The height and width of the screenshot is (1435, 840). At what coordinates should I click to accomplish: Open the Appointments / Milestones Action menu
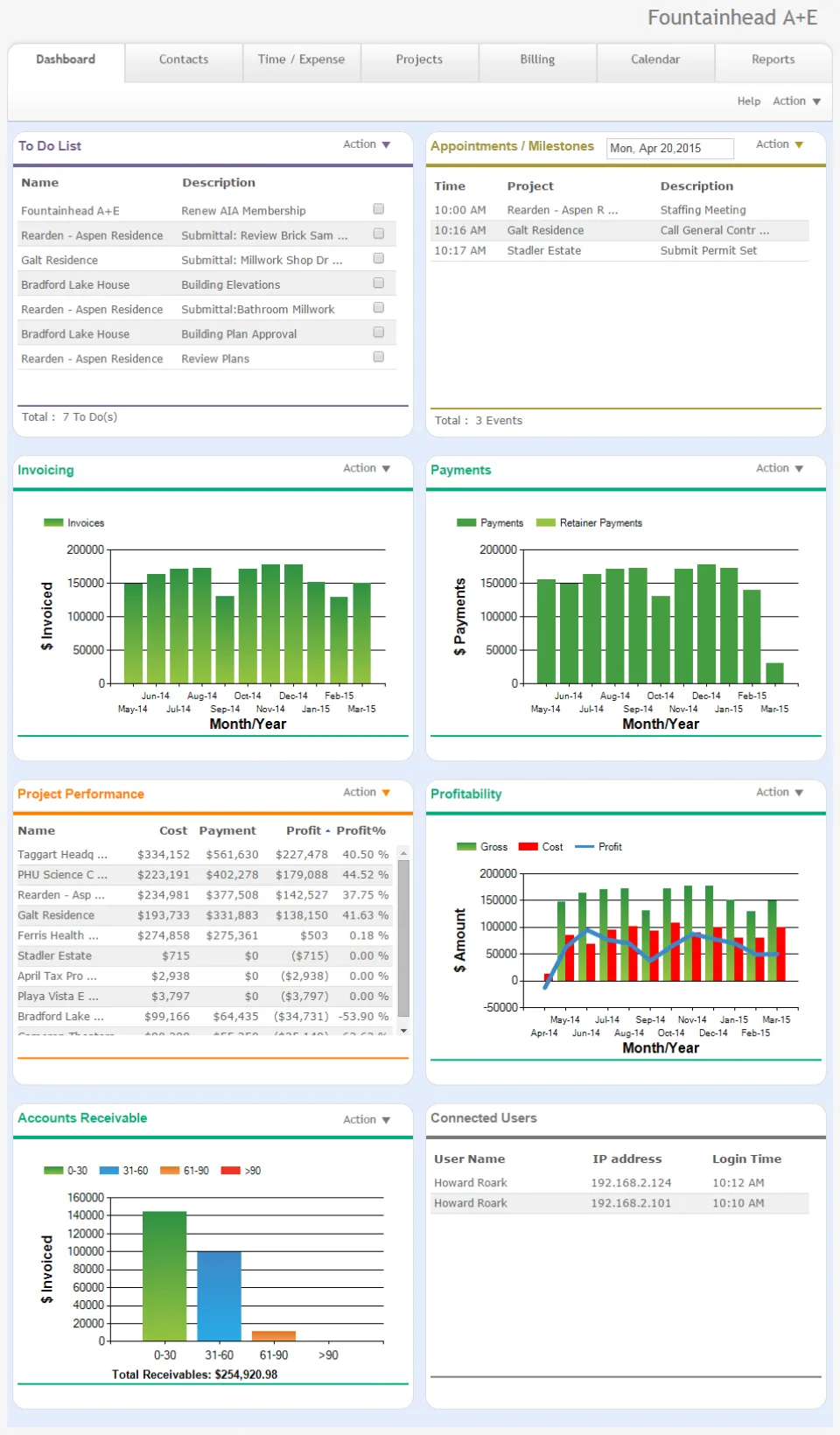(779, 144)
